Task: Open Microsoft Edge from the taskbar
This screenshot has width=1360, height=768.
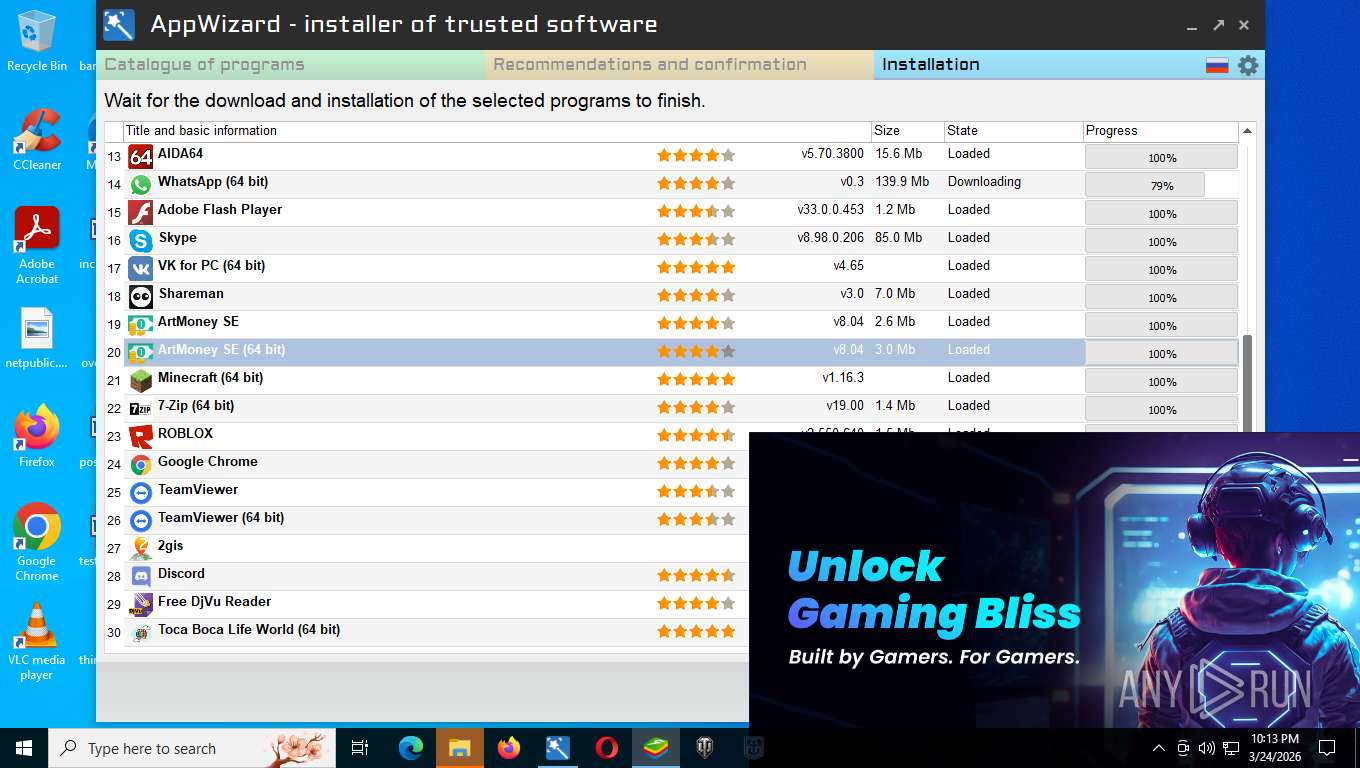Action: [x=411, y=748]
